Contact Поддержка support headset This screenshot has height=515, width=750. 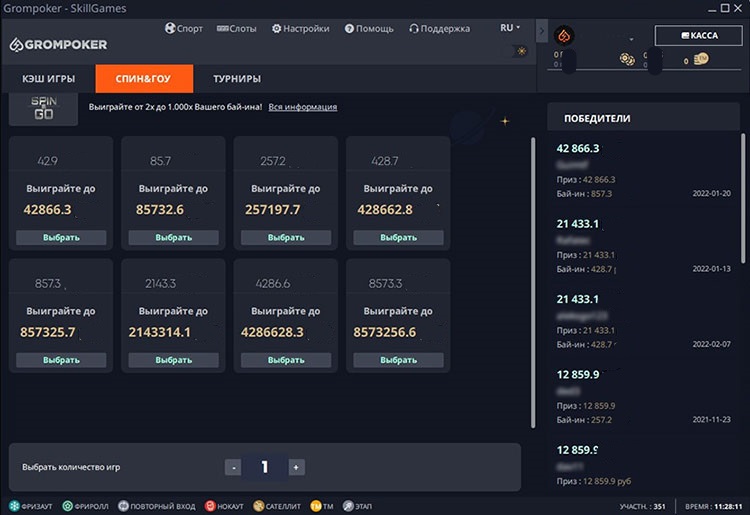tap(414, 29)
